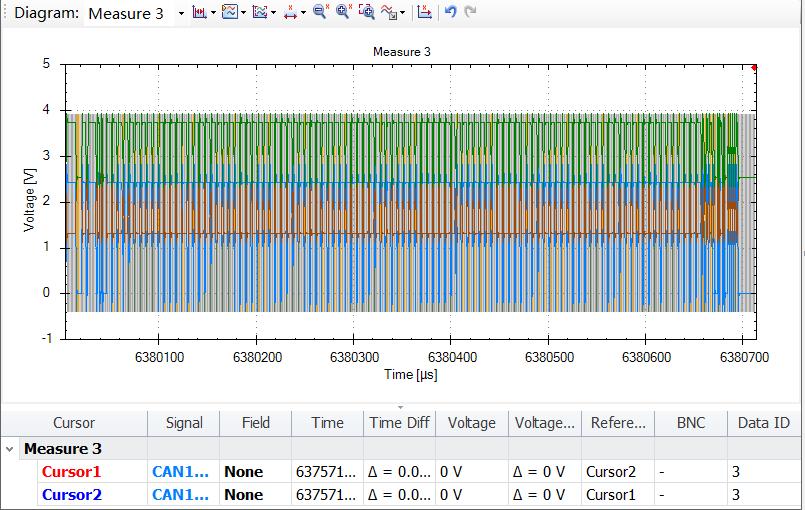Click the Time column header
The image size is (805, 510).
click(327, 423)
